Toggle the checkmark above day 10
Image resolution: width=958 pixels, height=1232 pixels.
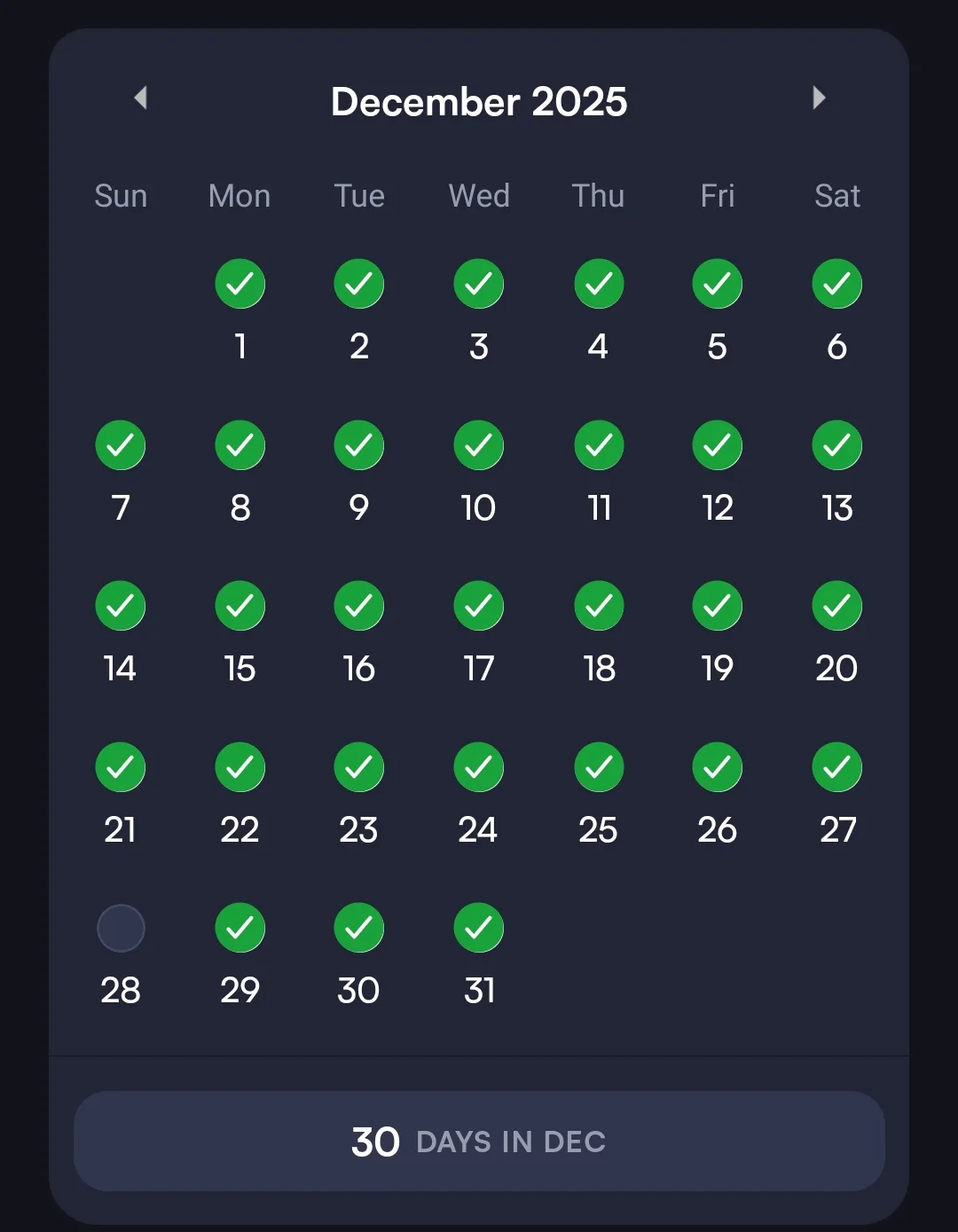pos(479,445)
